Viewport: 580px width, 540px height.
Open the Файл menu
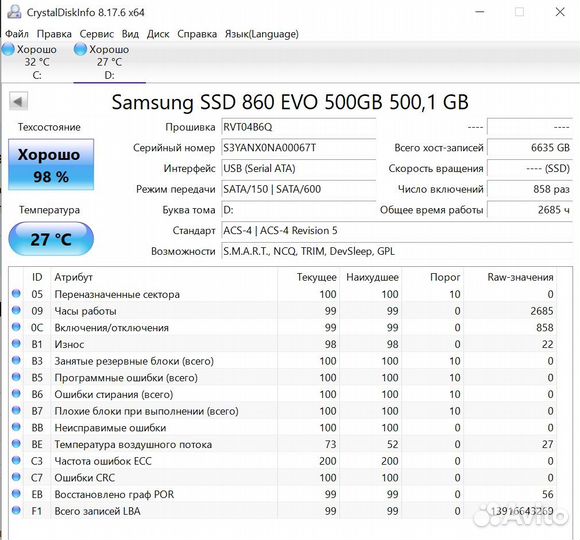(x=17, y=34)
